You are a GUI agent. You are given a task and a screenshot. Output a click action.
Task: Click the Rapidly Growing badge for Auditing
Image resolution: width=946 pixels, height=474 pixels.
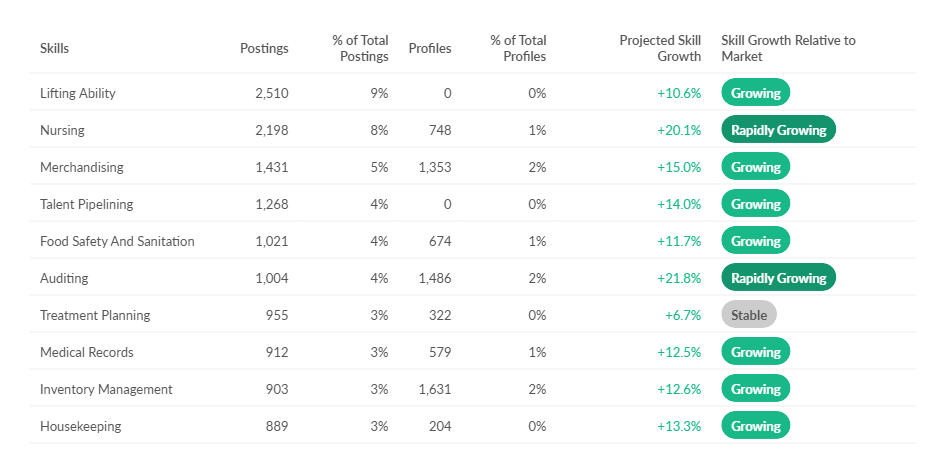[x=778, y=278]
